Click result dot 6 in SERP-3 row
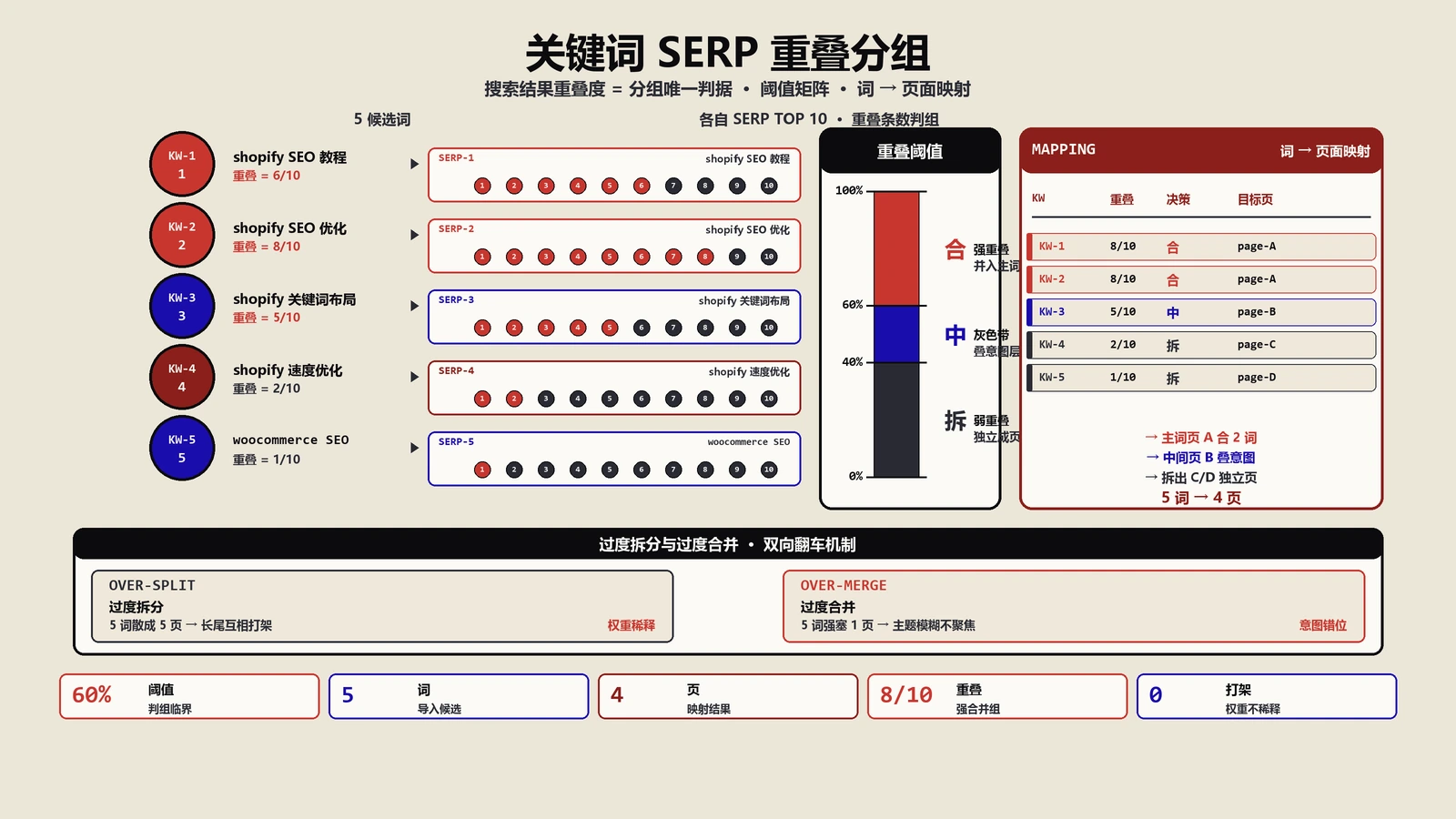This screenshot has height=819, width=1456. pos(642,328)
